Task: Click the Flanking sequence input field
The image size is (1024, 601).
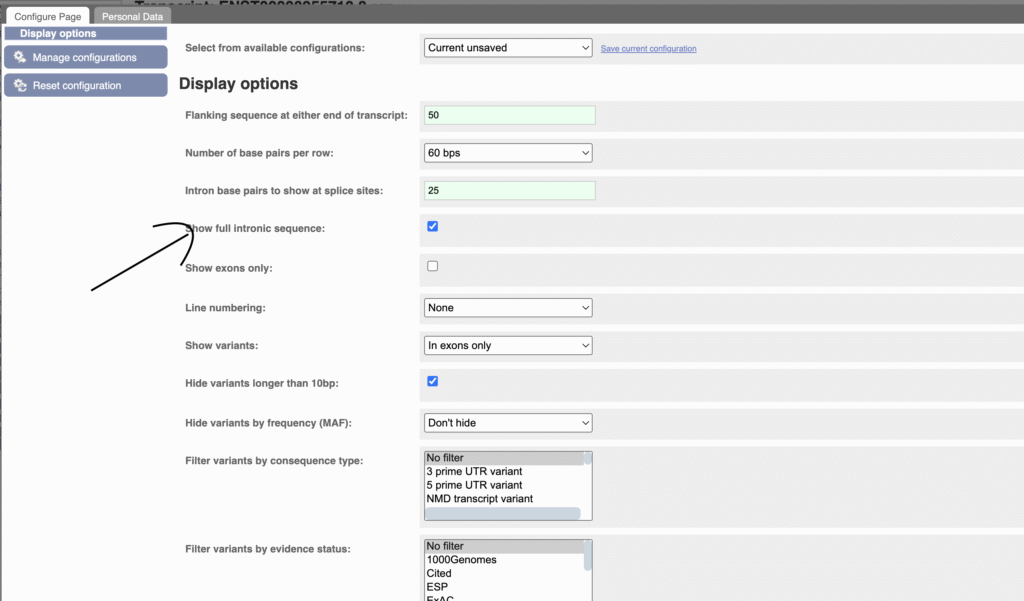Action: point(509,115)
